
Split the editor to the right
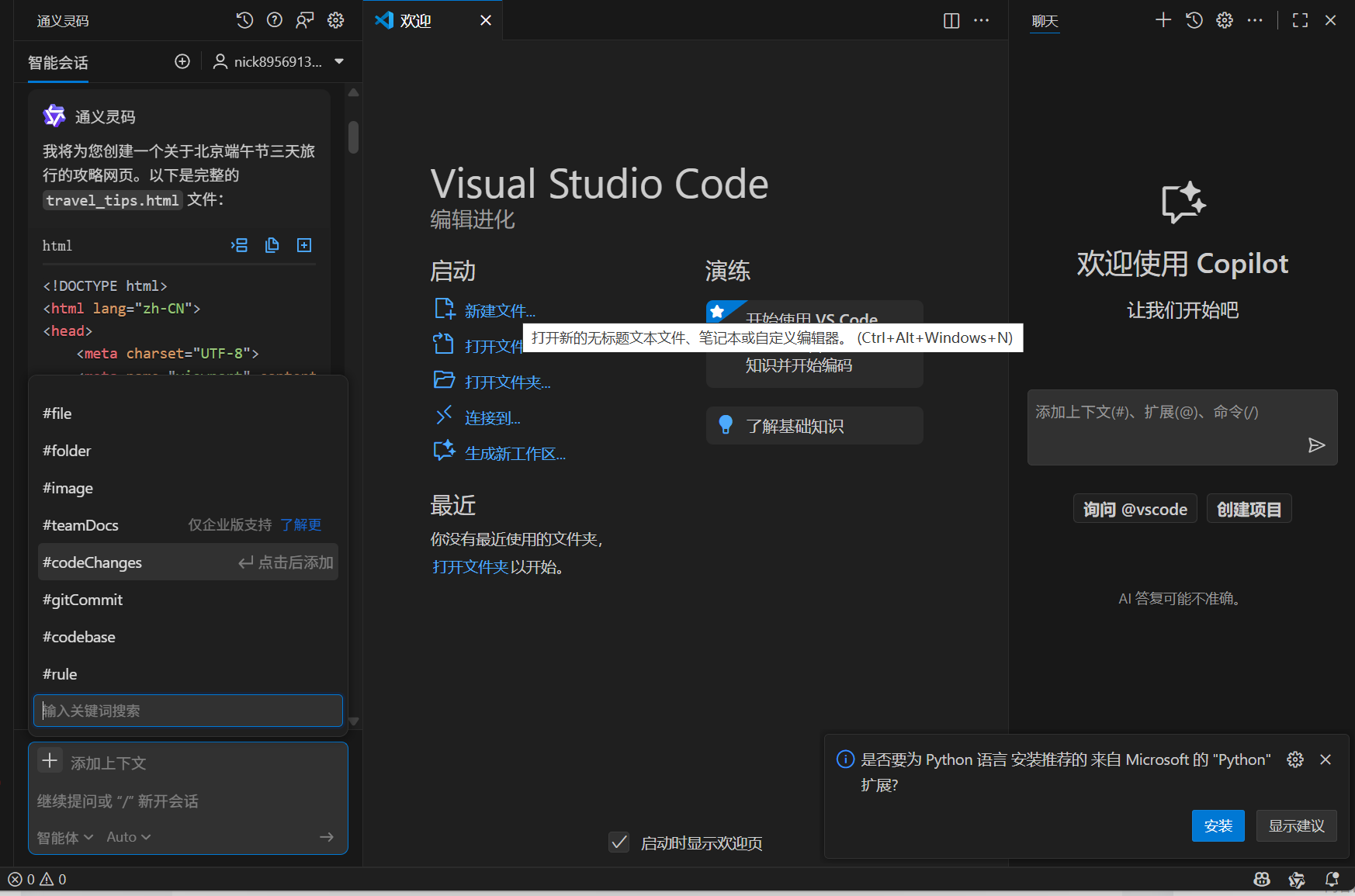click(951, 20)
